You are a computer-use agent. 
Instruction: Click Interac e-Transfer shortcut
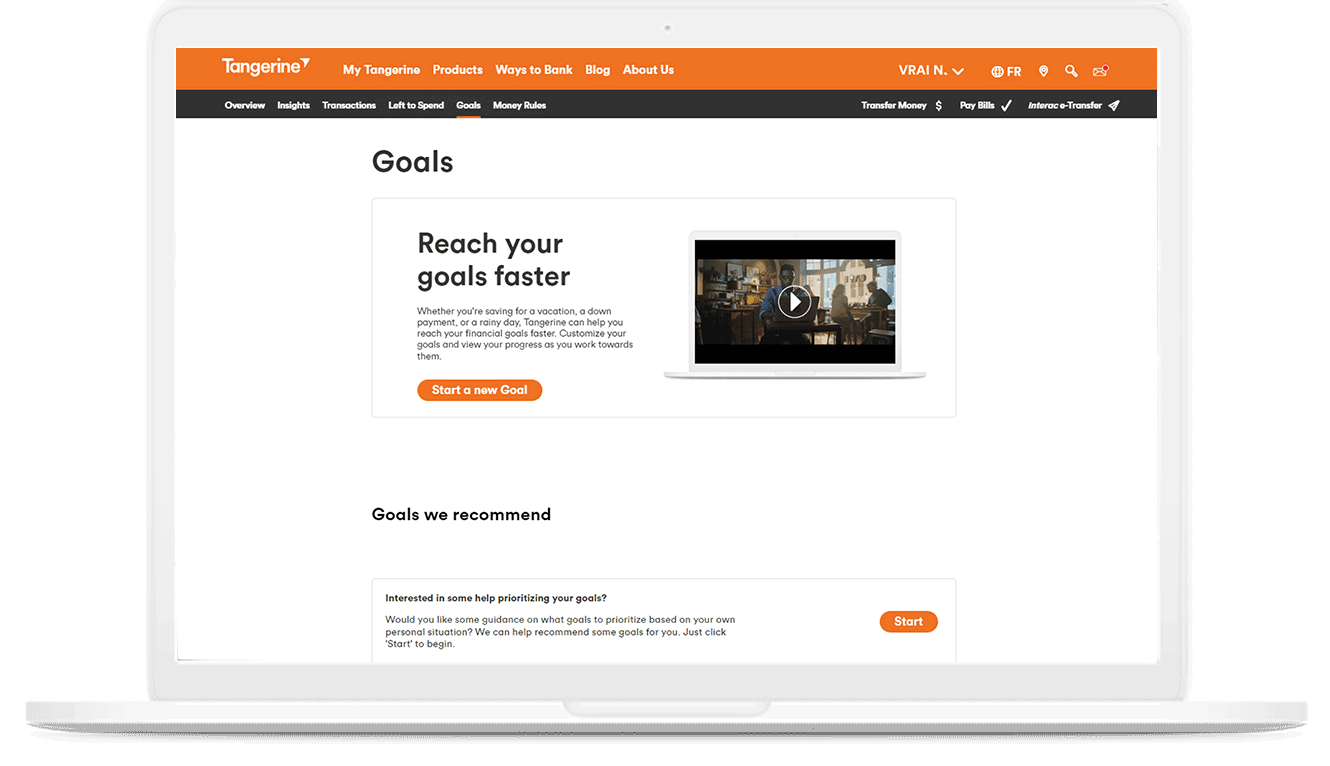tap(1073, 105)
